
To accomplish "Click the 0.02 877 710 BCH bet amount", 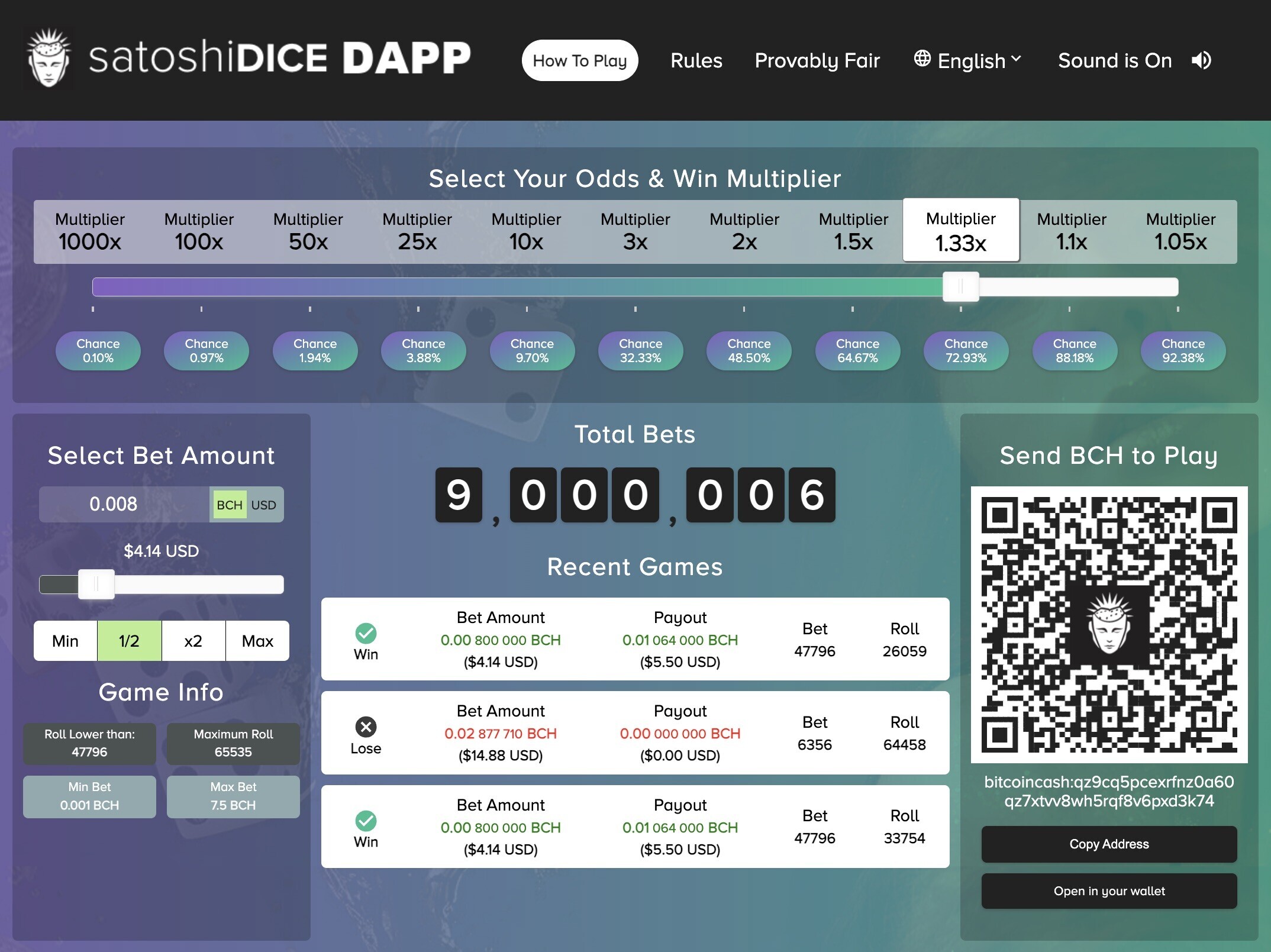I will [x=501, y=734].
